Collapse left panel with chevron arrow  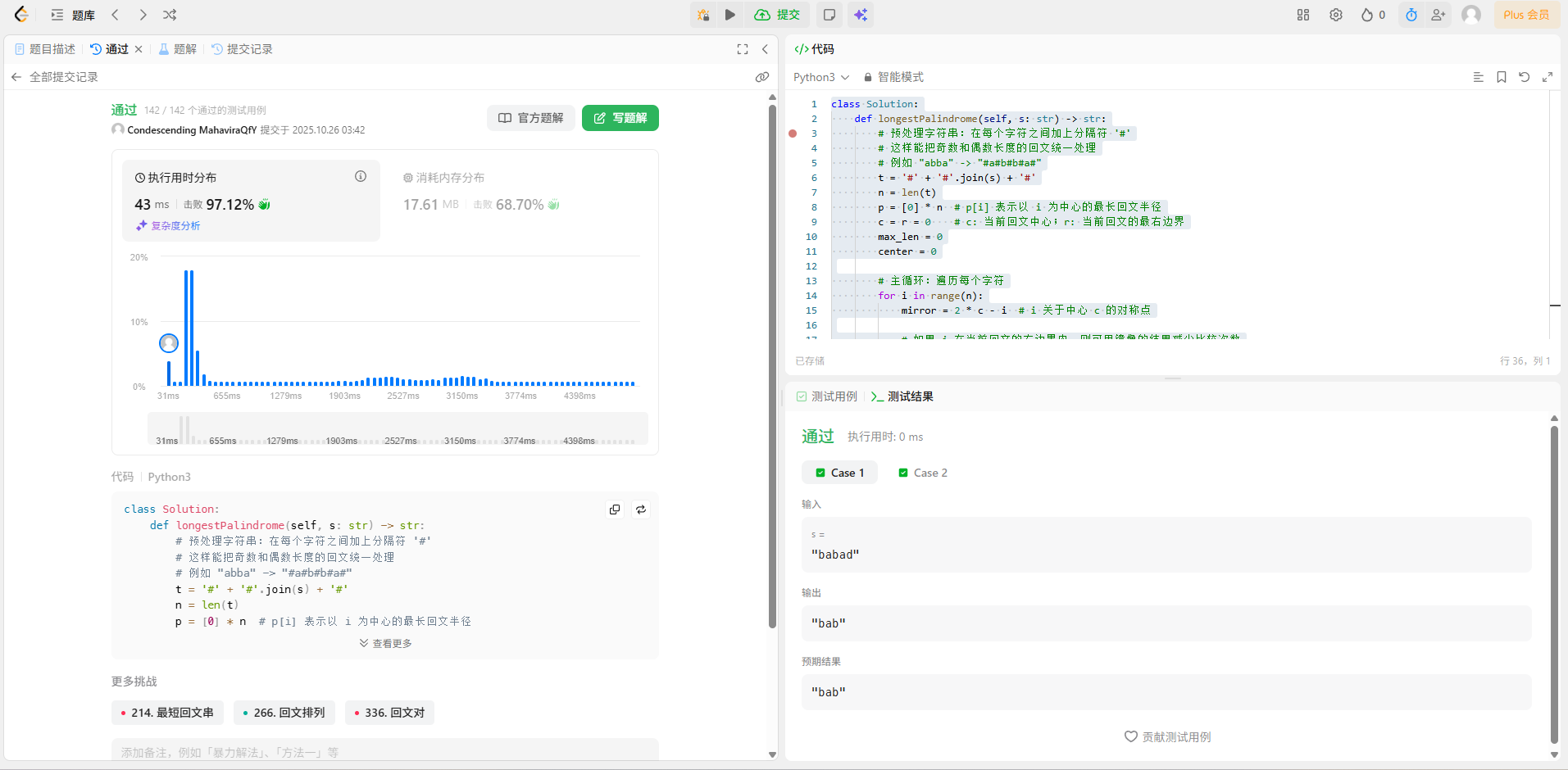765,49
